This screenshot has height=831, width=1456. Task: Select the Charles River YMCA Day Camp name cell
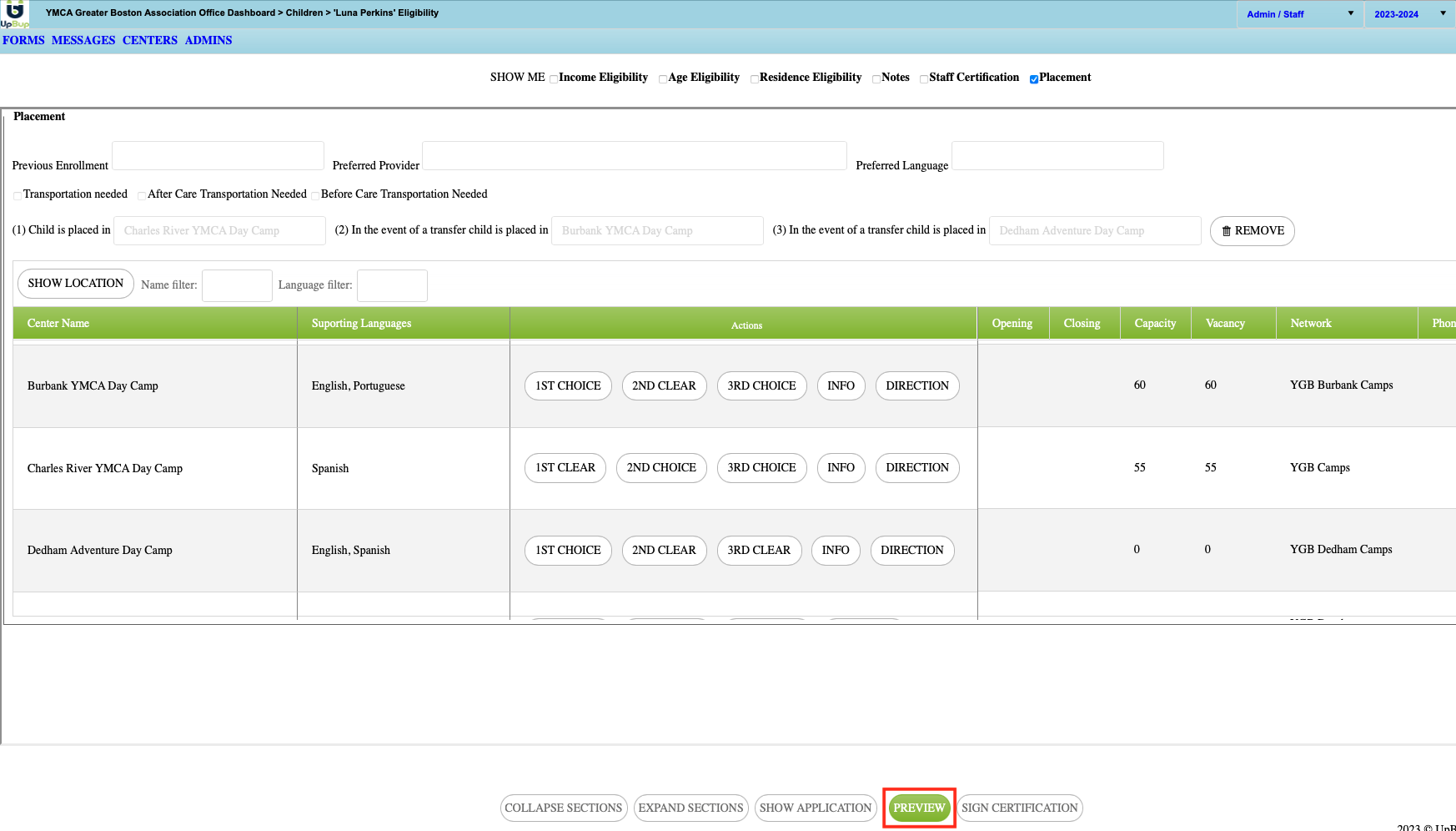pyautogui.click(x=155, y=468)
